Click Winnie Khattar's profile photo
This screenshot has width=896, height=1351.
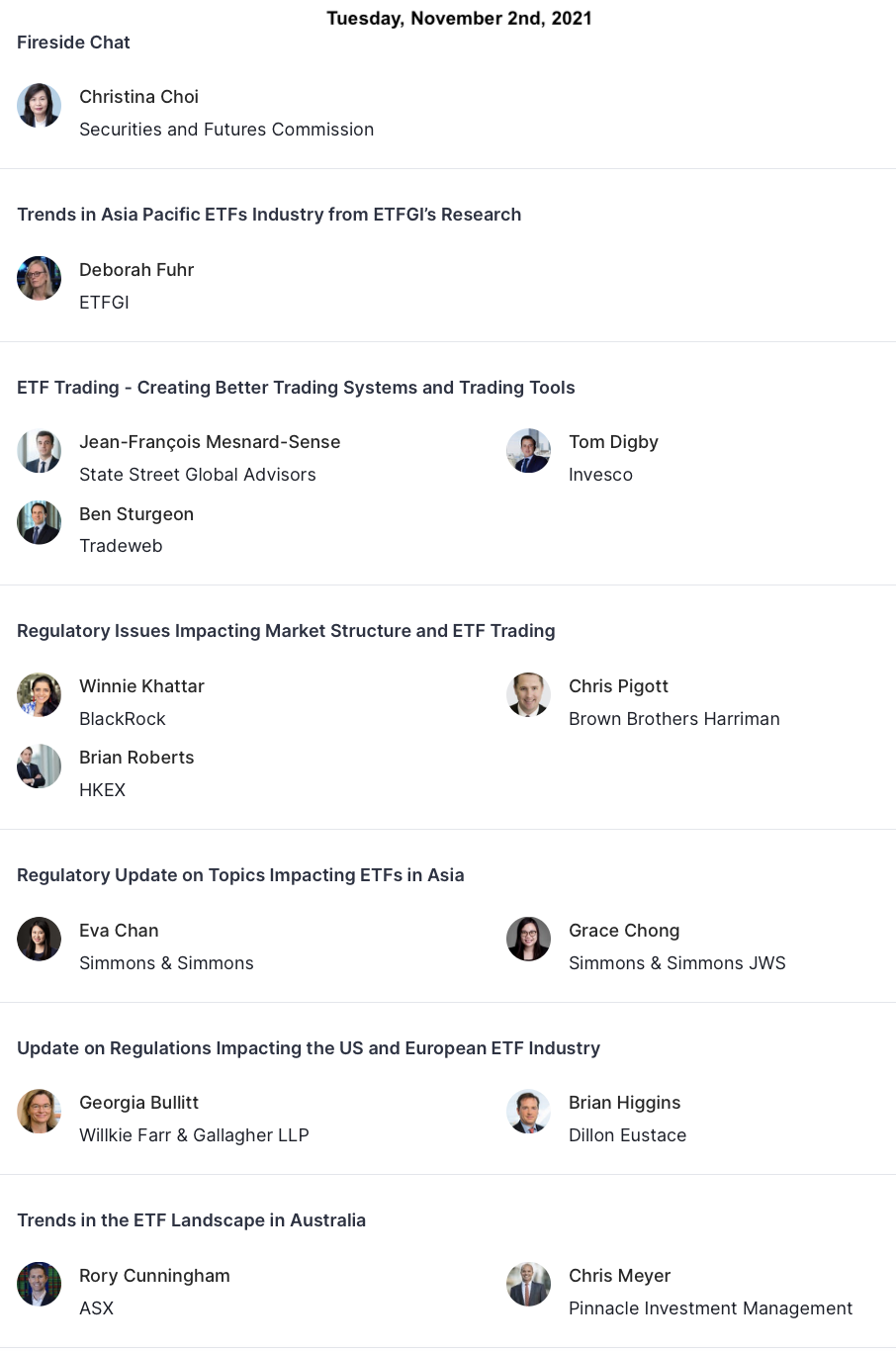pyautogui.click(x=39, y=695)
